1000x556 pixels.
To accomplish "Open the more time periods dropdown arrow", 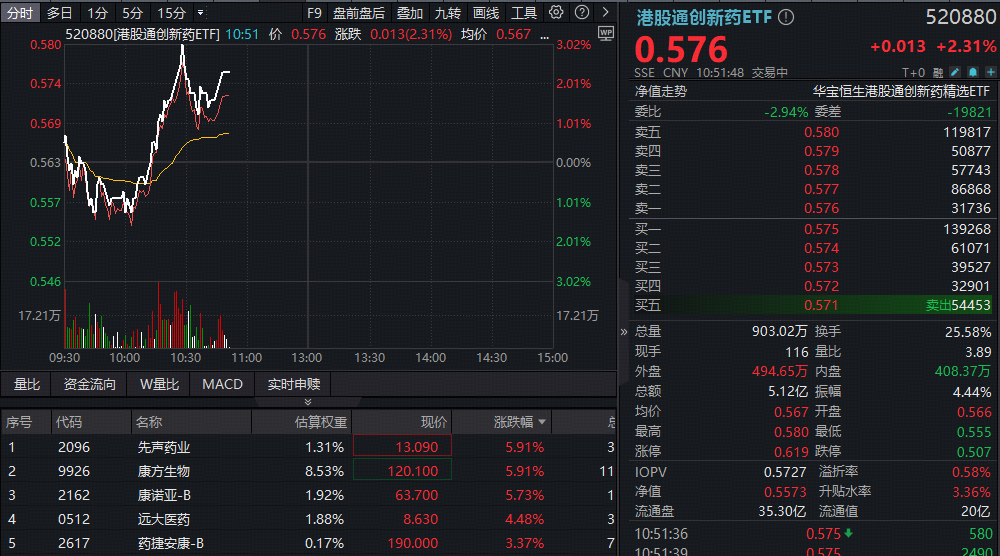I will pos(201,13).
